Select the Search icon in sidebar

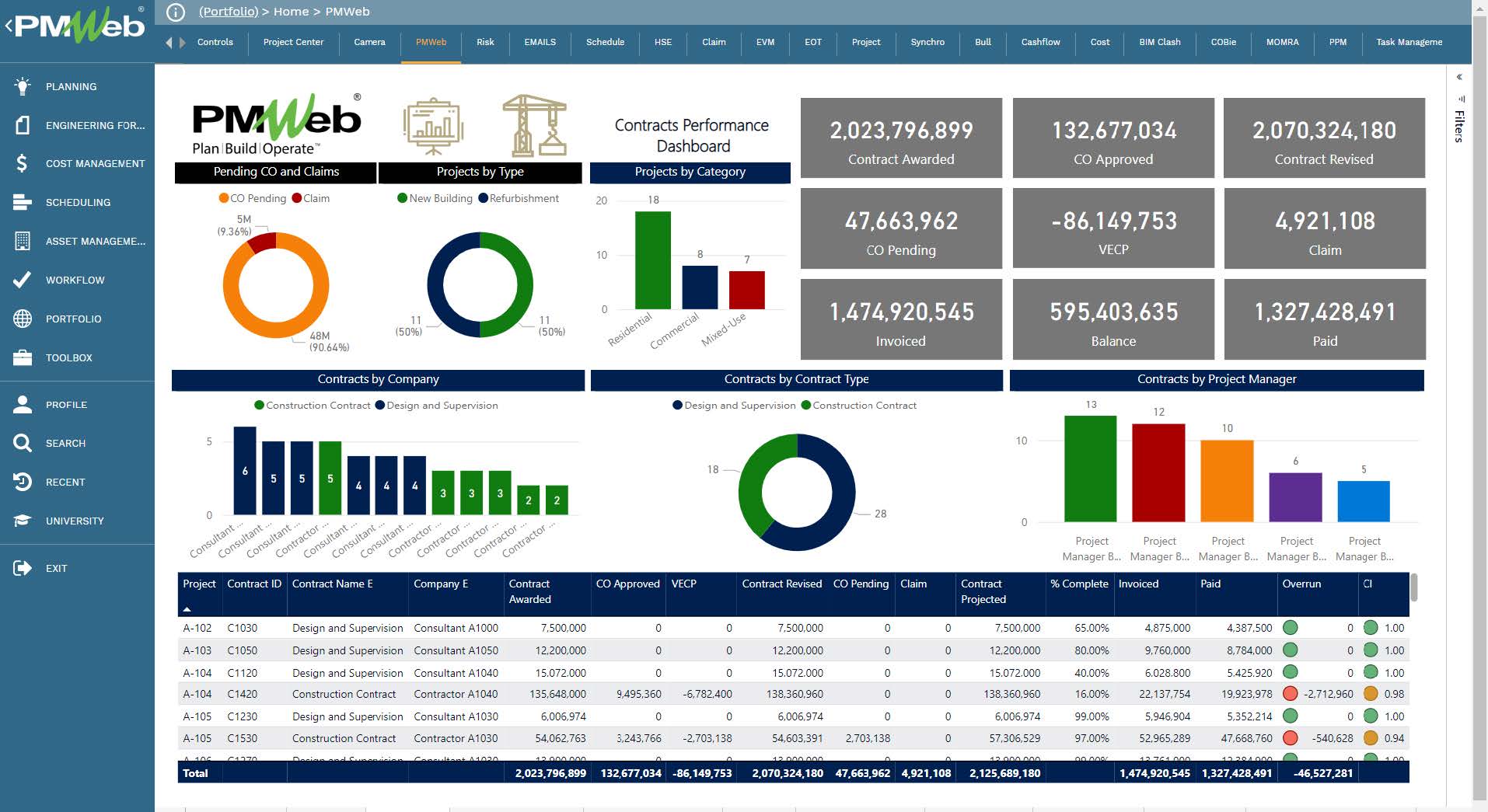pyautogui.click(x=23, y=443)
